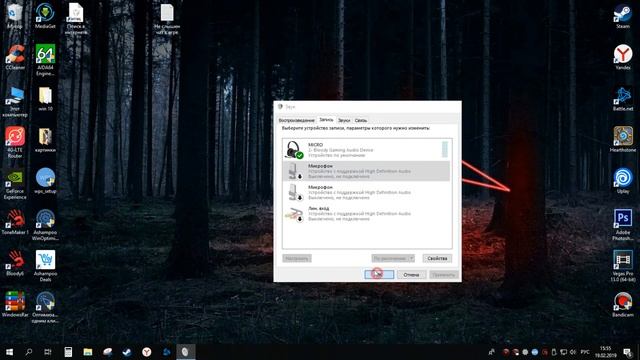Click the taskbar clock and date

[x=606, y=352]
